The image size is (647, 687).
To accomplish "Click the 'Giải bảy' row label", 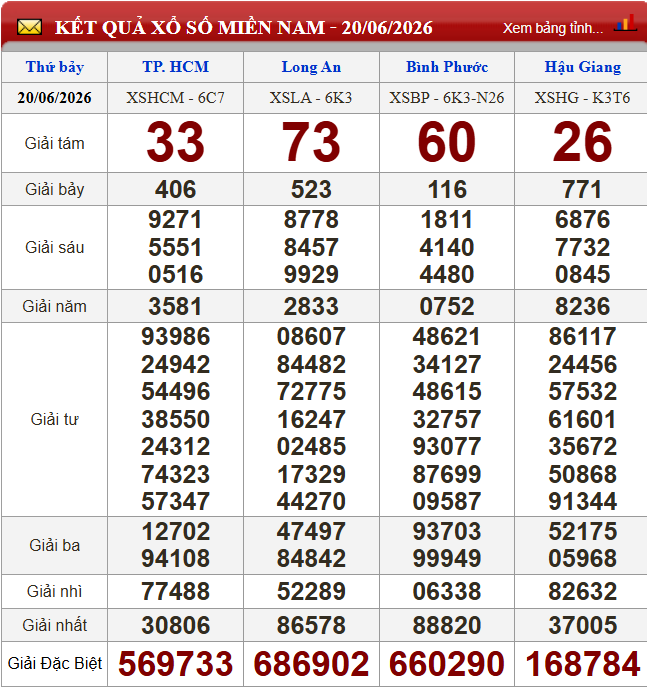I will click(x=54, y=189).
